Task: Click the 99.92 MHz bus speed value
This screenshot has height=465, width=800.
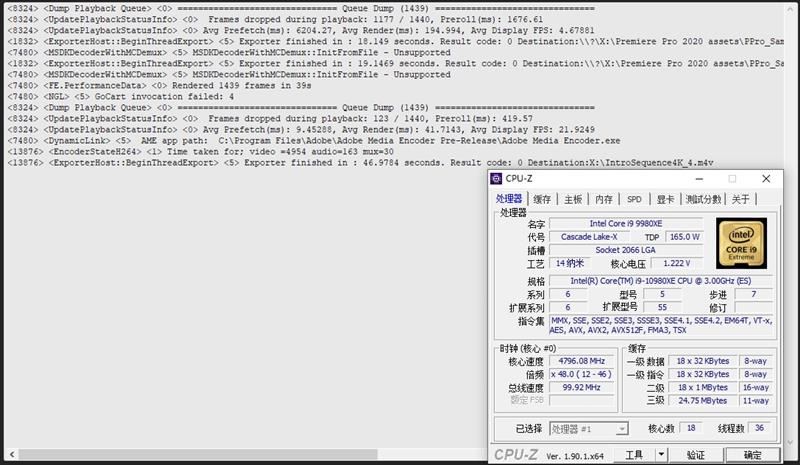Action: 581,387
